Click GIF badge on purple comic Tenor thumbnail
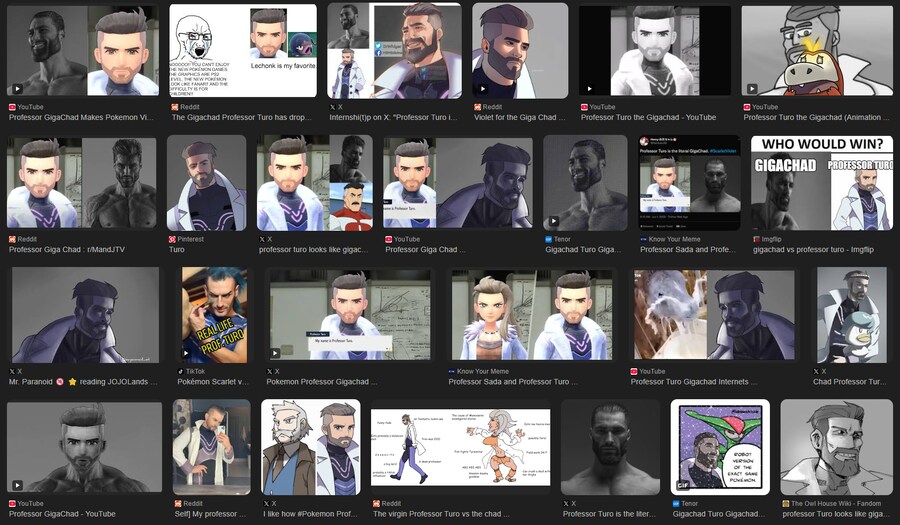 [682, 485]
